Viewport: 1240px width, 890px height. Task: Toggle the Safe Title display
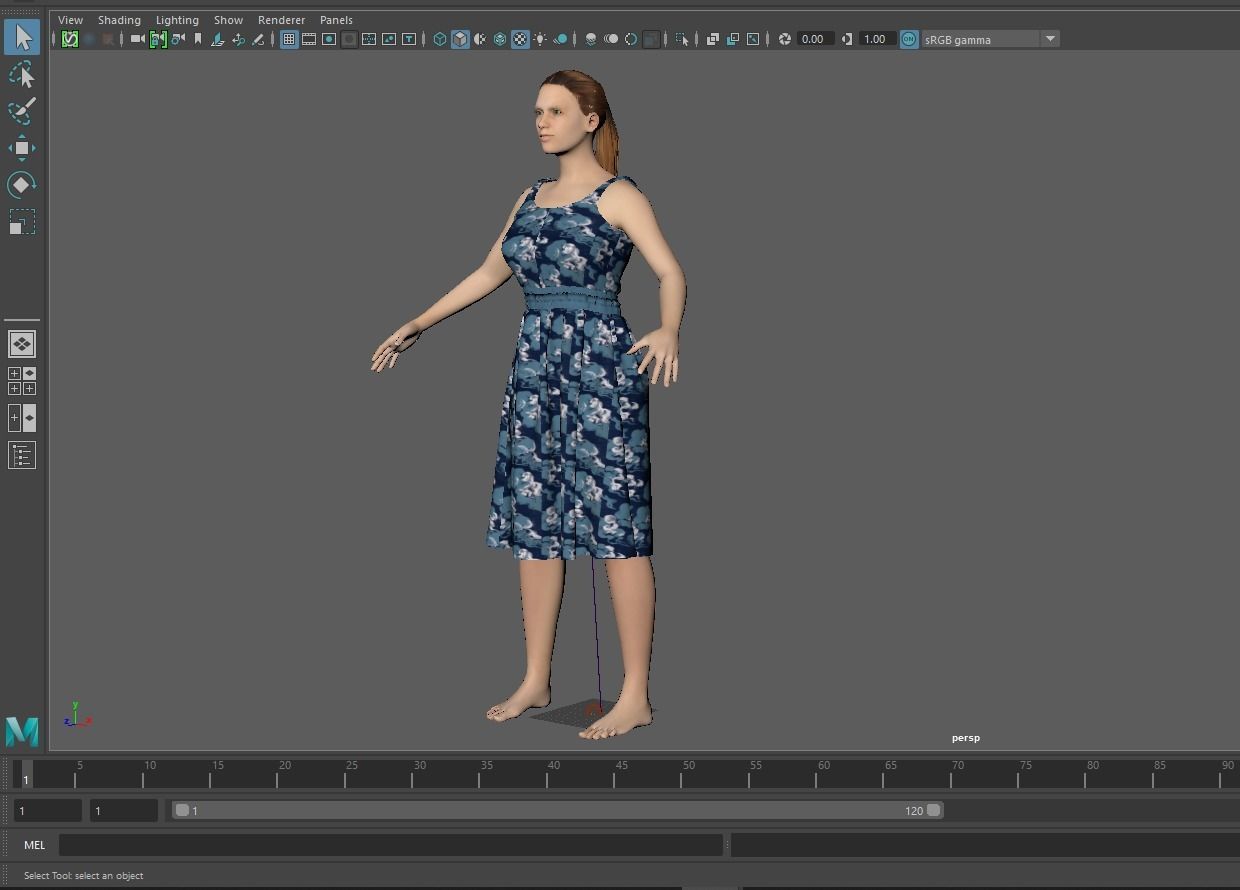(x=409, y=39)
